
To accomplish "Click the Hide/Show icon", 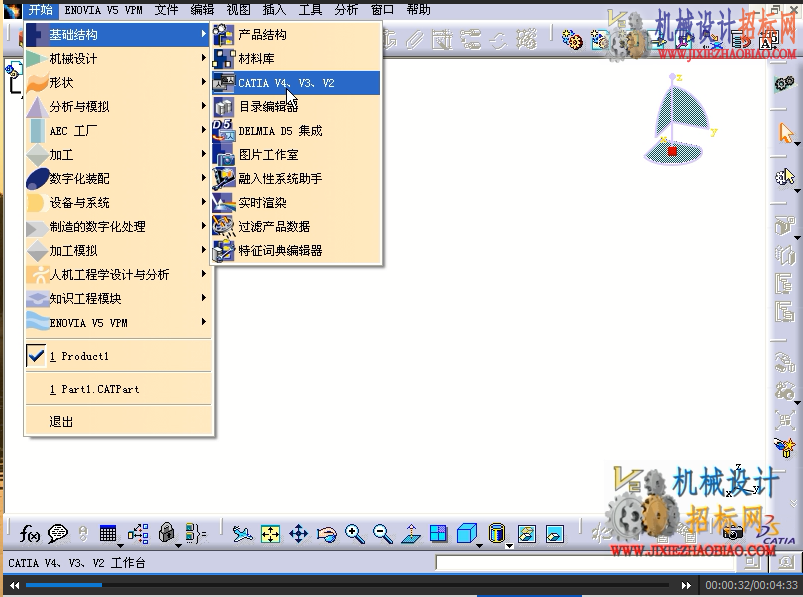I will point(527,534).
